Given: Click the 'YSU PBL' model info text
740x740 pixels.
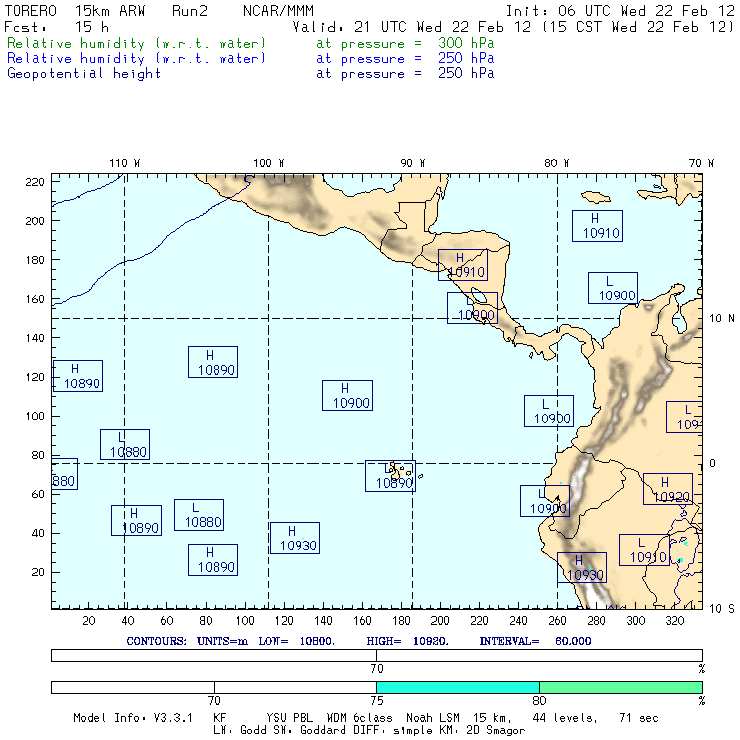Looking at the screenshot, I should (x=289, y=718).
